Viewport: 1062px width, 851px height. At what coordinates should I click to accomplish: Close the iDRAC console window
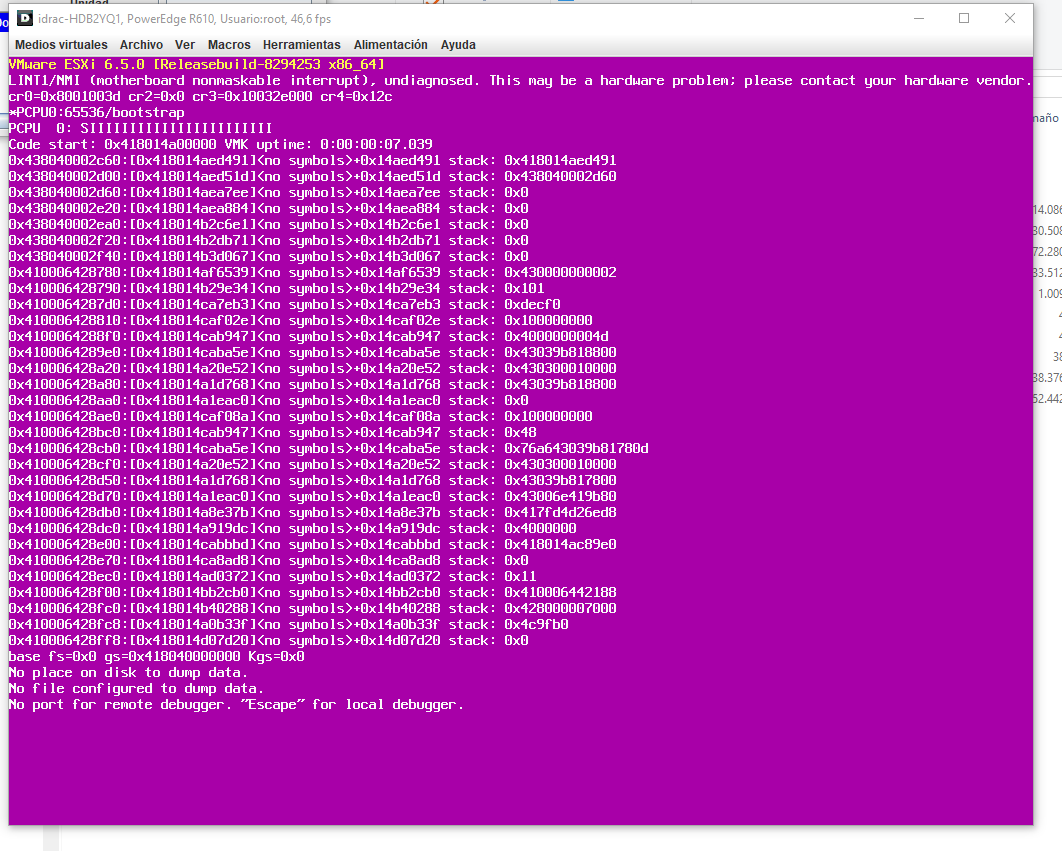[1010, 18]
